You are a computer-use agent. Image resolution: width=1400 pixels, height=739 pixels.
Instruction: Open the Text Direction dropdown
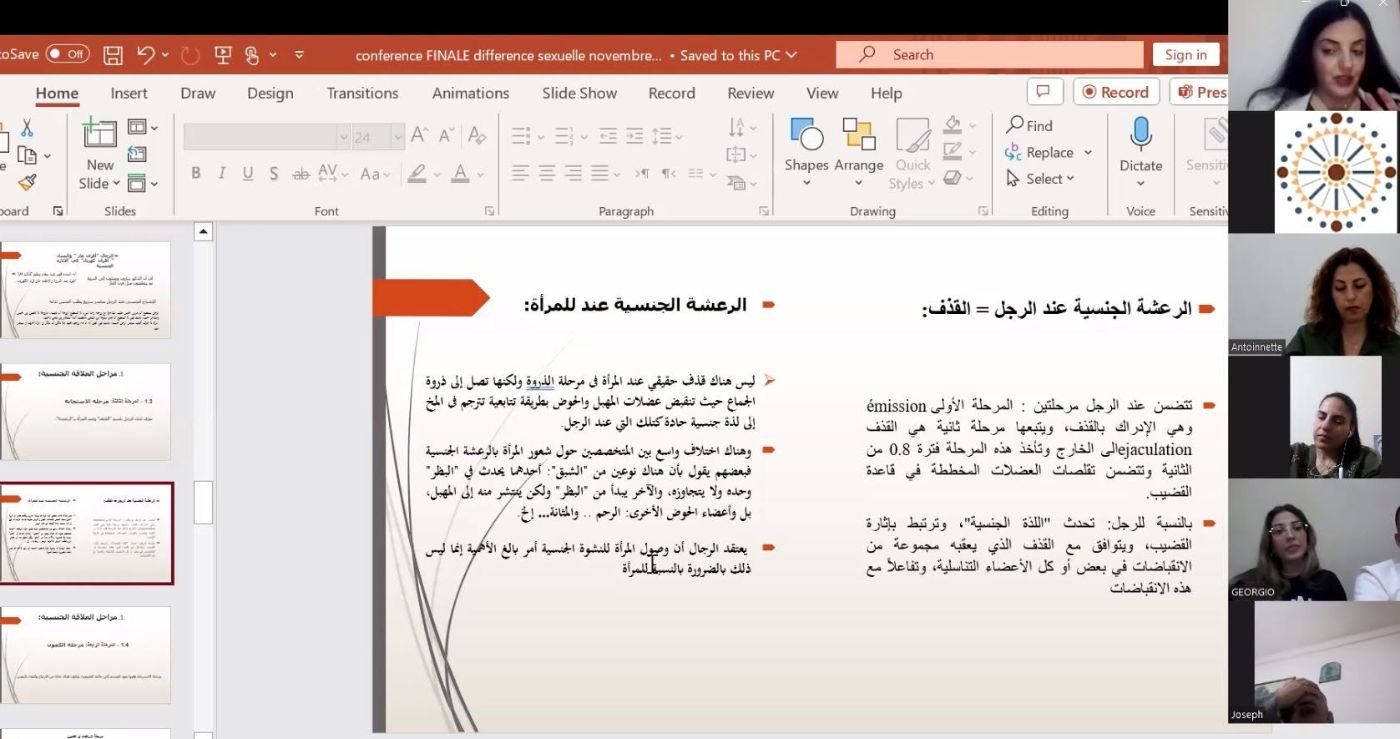742,127
